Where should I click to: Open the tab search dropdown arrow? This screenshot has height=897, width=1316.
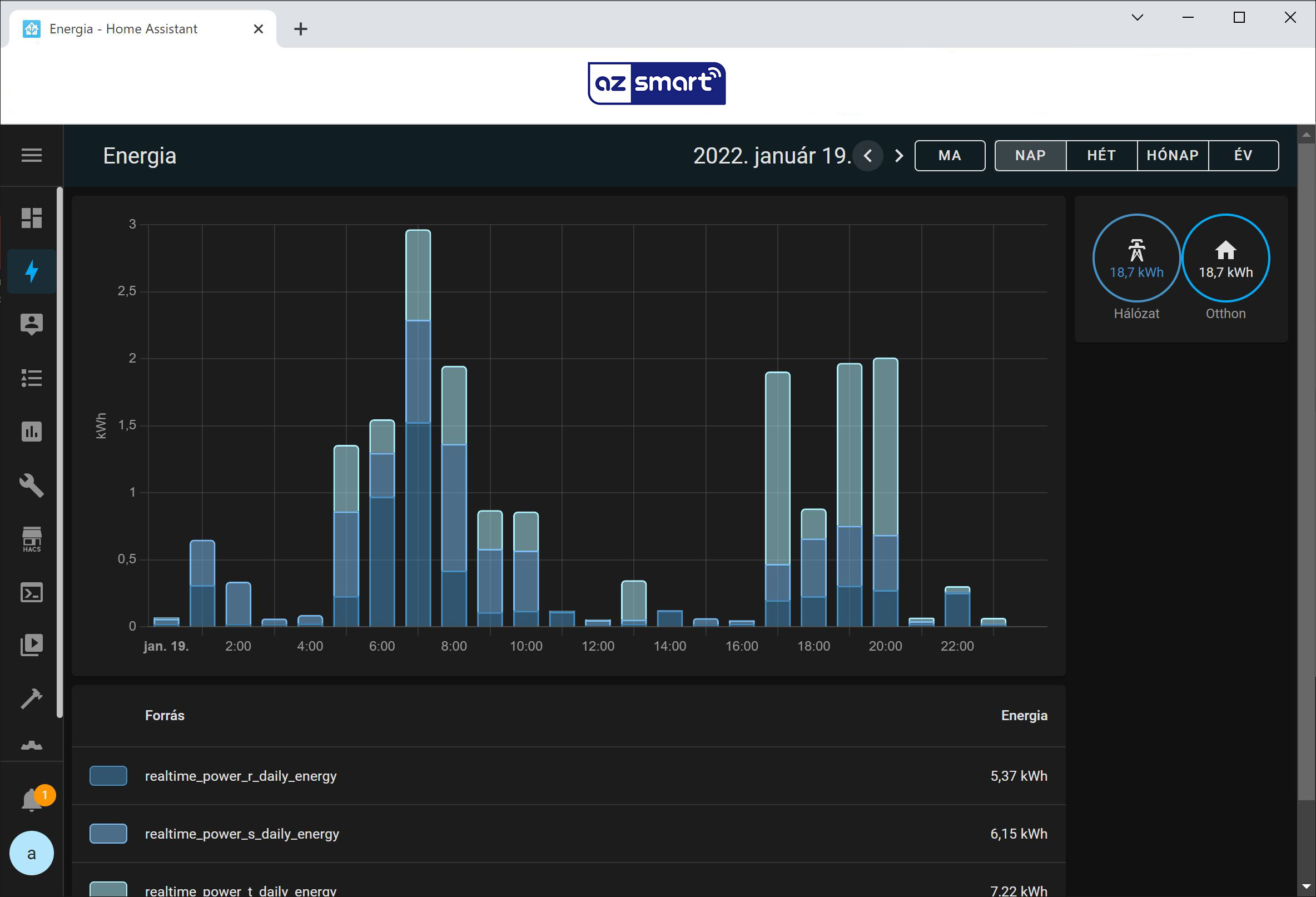1137,18
